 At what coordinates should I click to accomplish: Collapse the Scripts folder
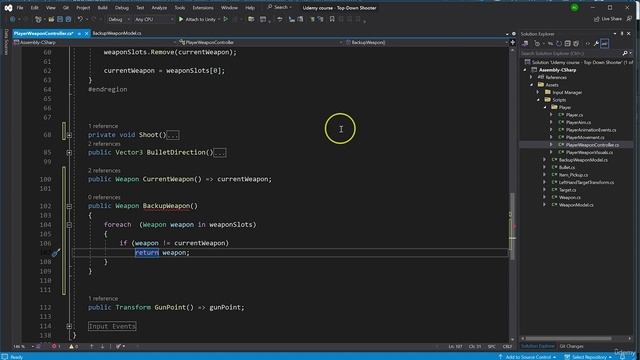coord(538,100)
